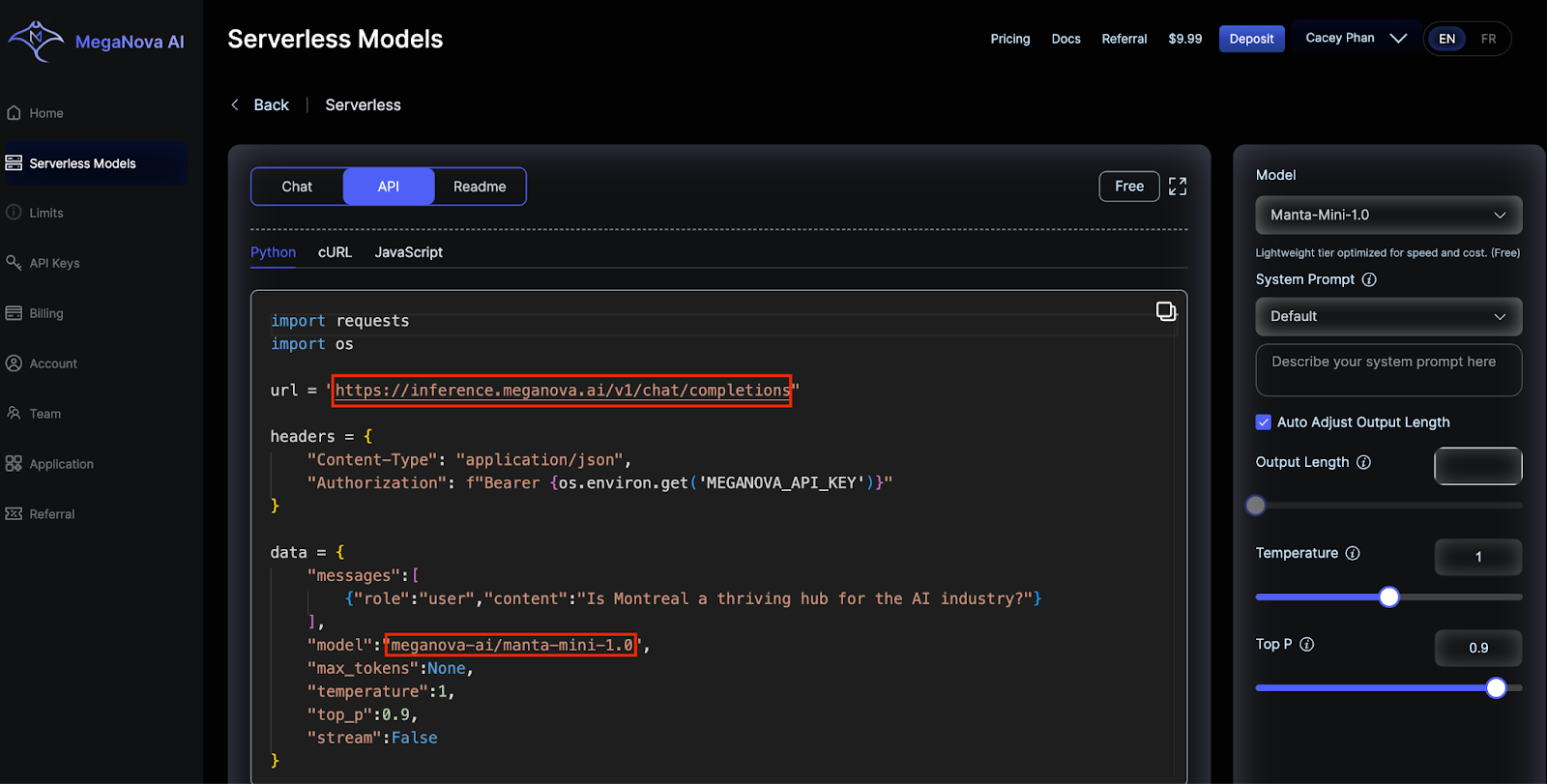Expand the Default system prompt dropdown
The height and width of the screenshot is (784, 1547).
click(x=1387, y=316)
